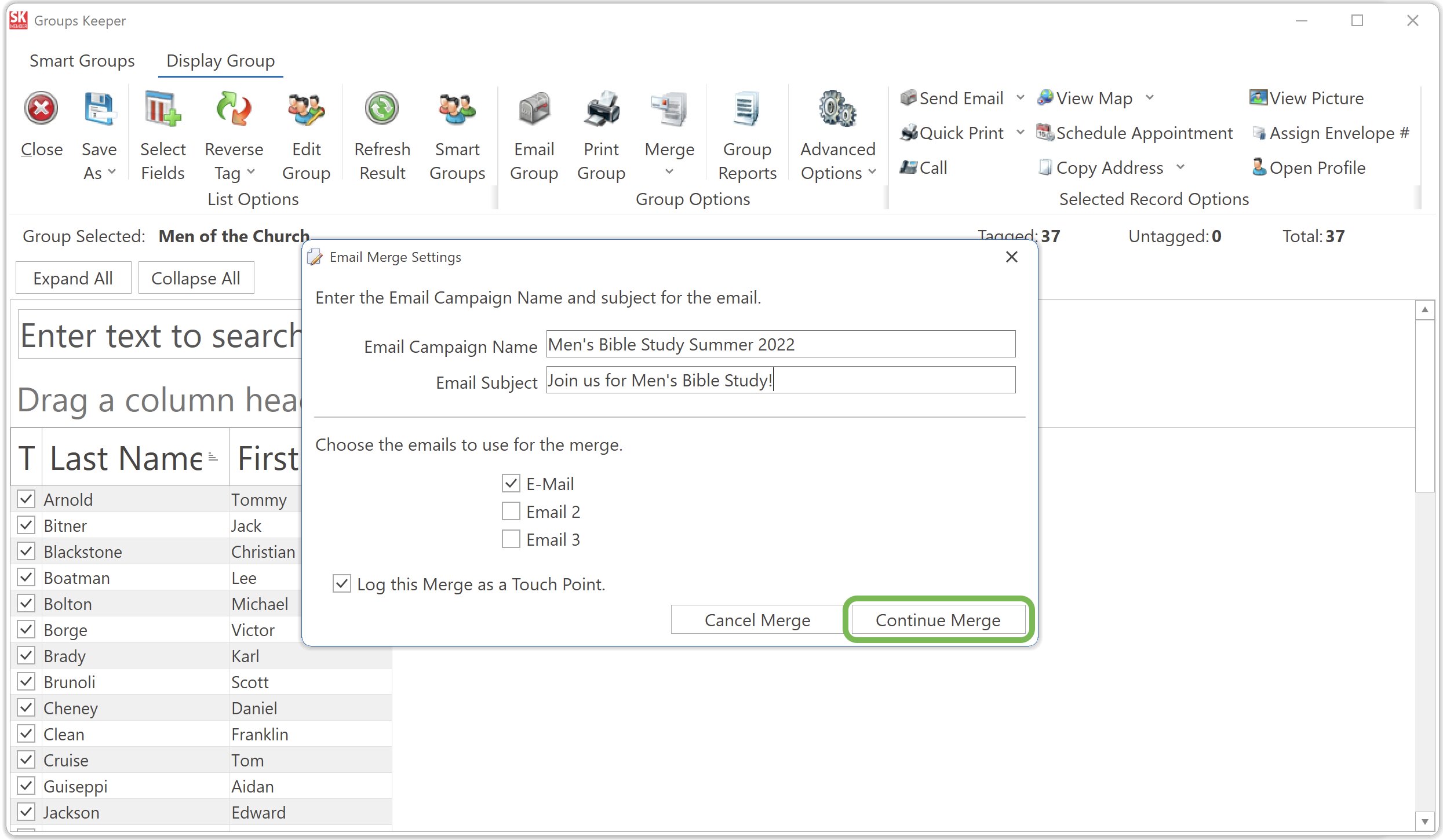Image resolution: width=1443 pixels, height=840 pixels.
Task: Open Schedule Appointment
Action: (x=1136, y=133)
